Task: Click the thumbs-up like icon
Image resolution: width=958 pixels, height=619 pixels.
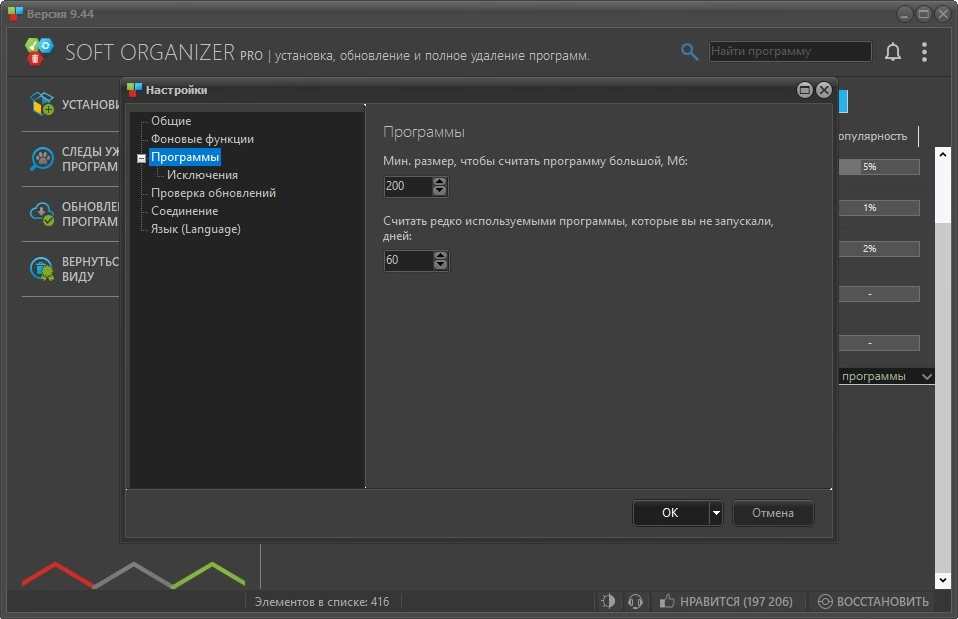Action: [x=667, y=601]
